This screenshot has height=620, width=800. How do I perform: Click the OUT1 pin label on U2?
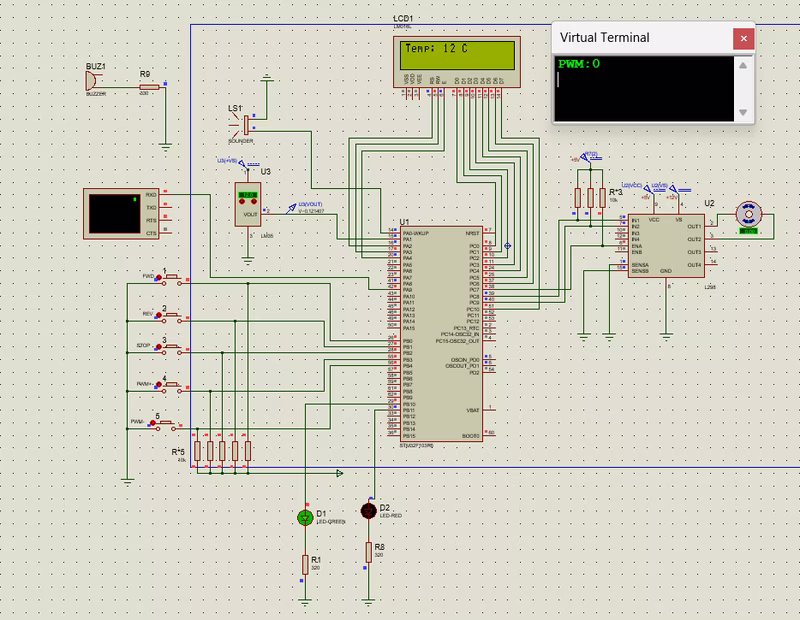(694, 227)
